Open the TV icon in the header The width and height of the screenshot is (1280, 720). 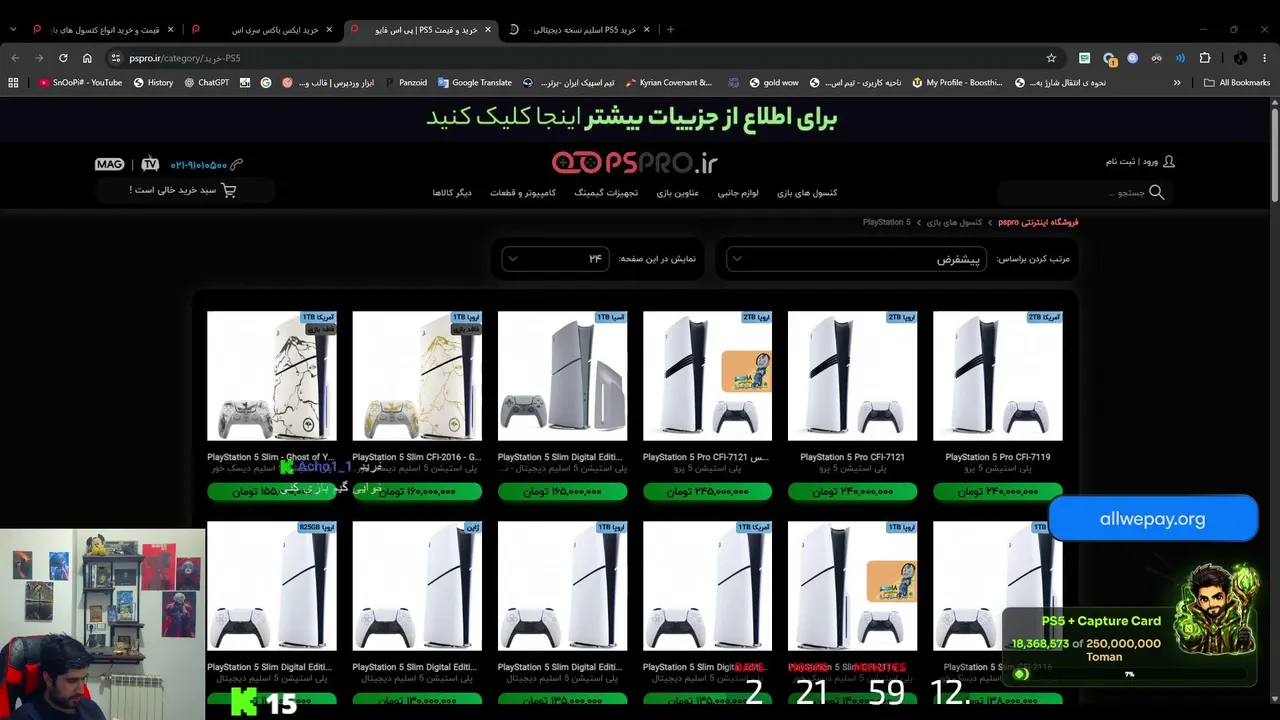pyautogui.click(x=150, y=164)
